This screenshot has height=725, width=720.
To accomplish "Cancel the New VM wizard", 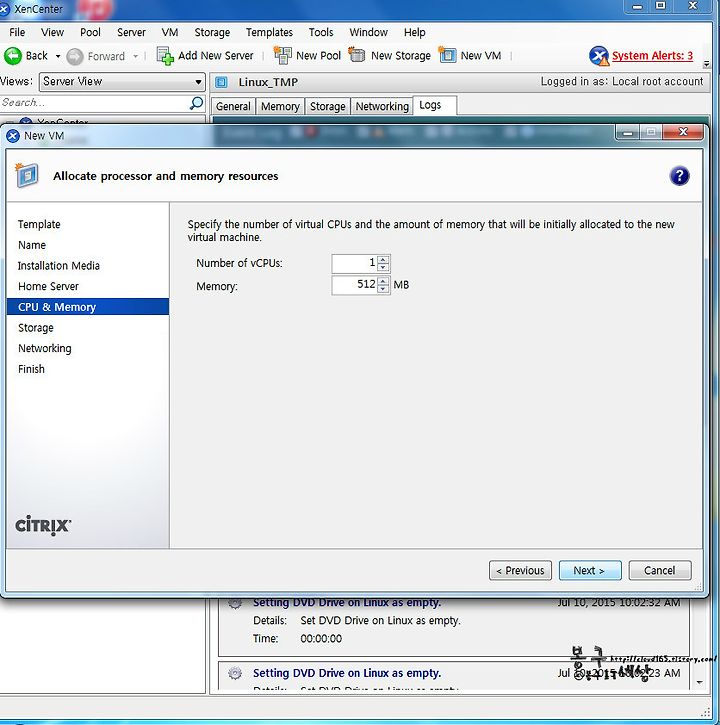I will click(x=660, y=571).
